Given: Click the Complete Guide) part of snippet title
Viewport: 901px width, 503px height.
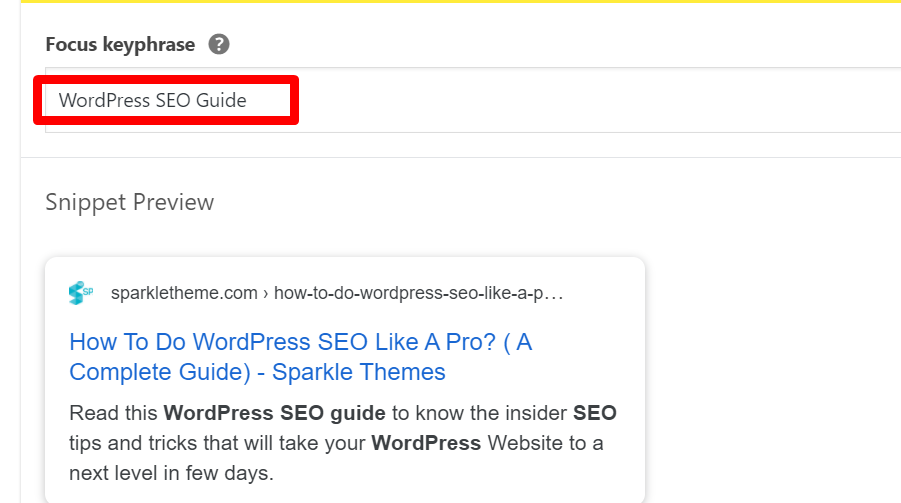Looking at the screenshot, I should (x=160, y=372).
